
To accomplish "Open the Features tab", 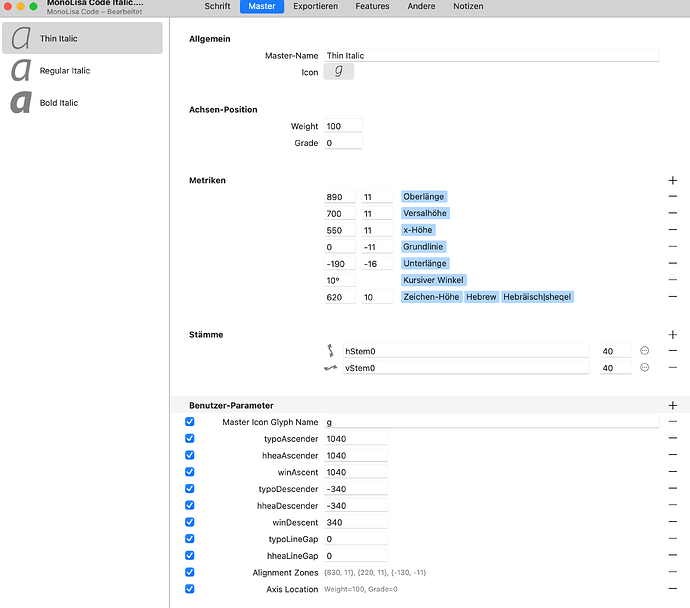I will (x=372, y=6).
